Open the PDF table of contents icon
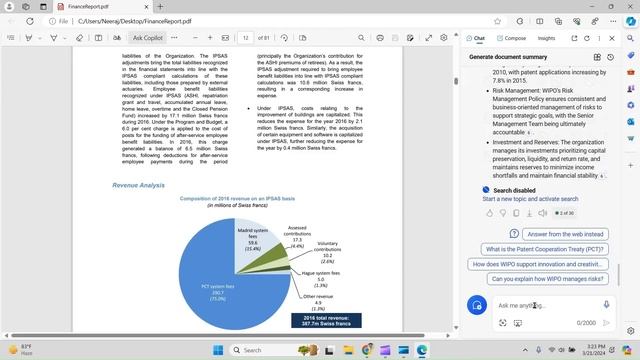 click(x=11, y=38)
